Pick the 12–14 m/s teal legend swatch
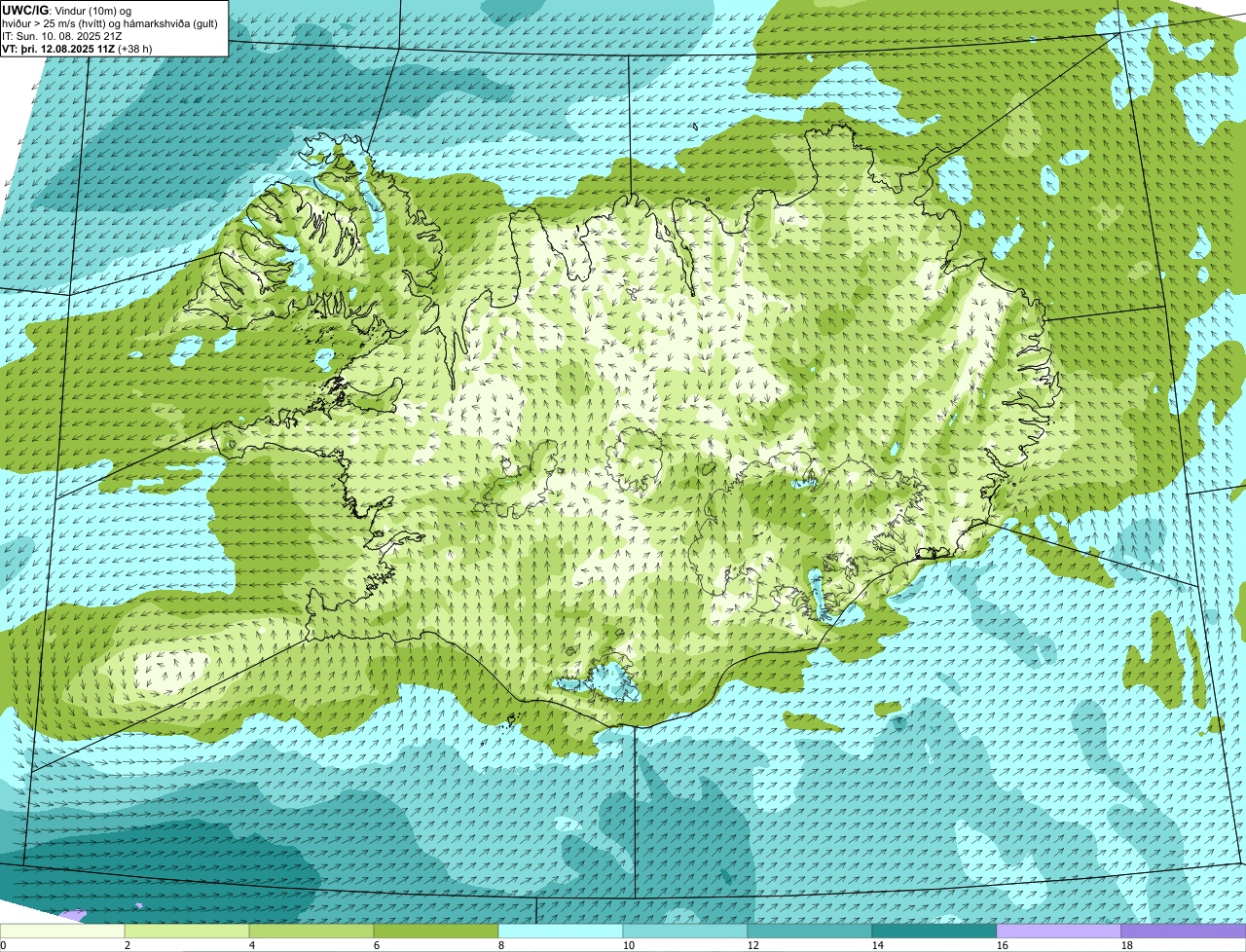This screenshot has height=952, width=1246. click(810, 932)
